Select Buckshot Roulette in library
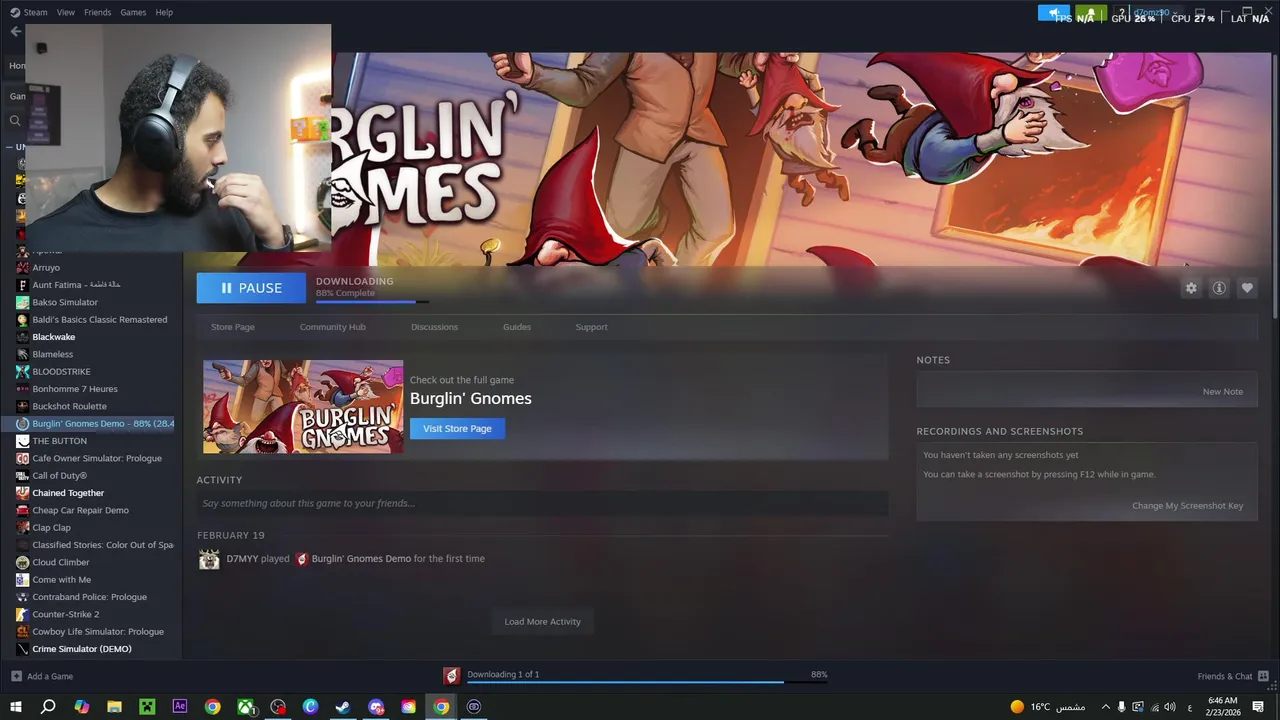Screen dimensions: 1280x720 tap(69, 406)
